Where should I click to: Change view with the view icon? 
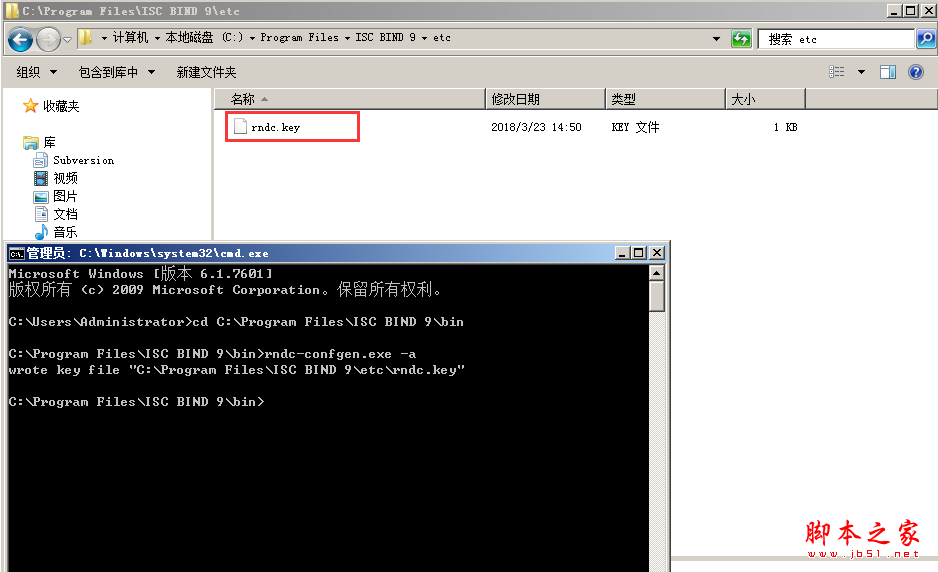836,72
